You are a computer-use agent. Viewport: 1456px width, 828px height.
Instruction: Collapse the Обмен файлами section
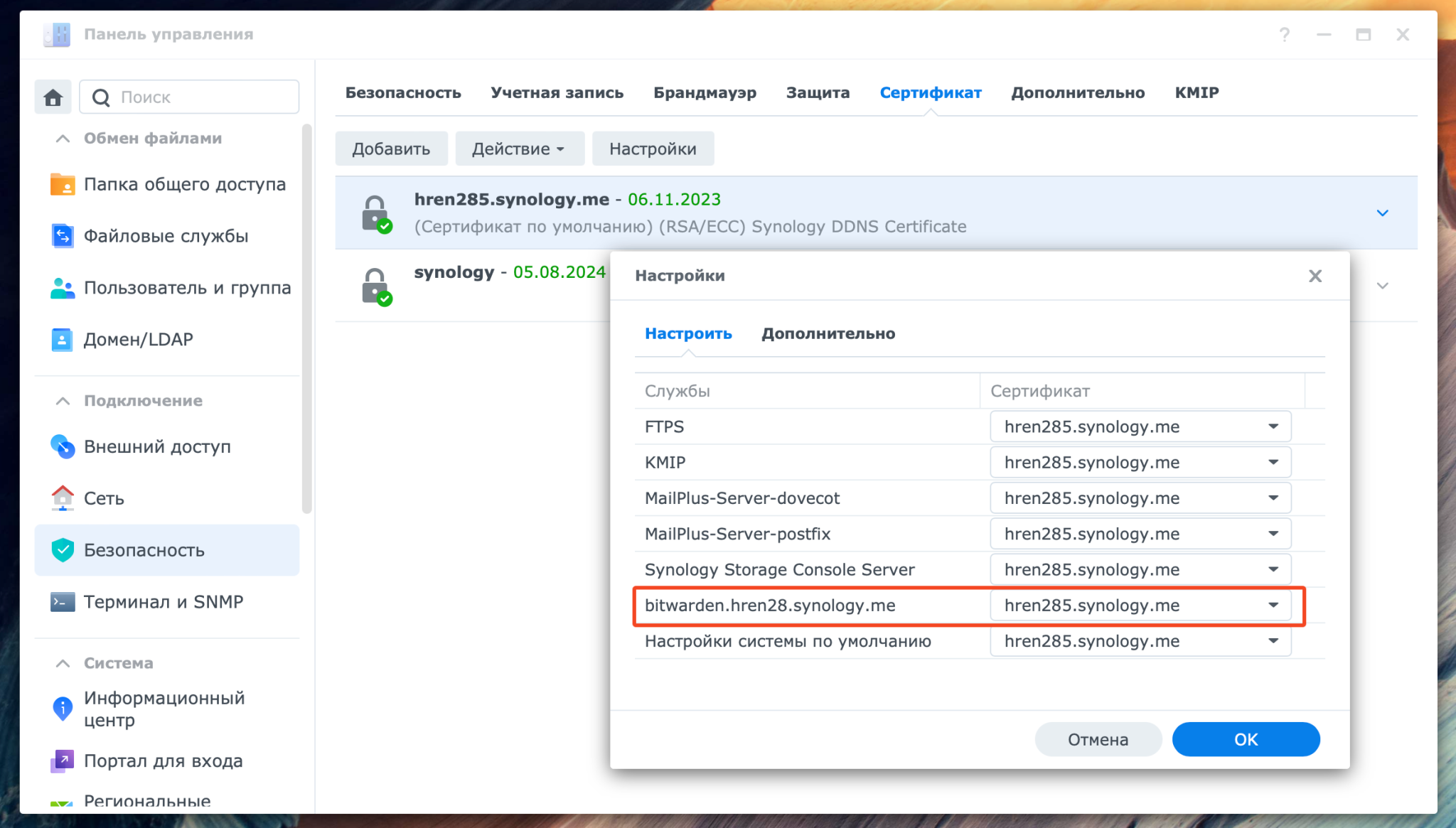pos(63,138)
